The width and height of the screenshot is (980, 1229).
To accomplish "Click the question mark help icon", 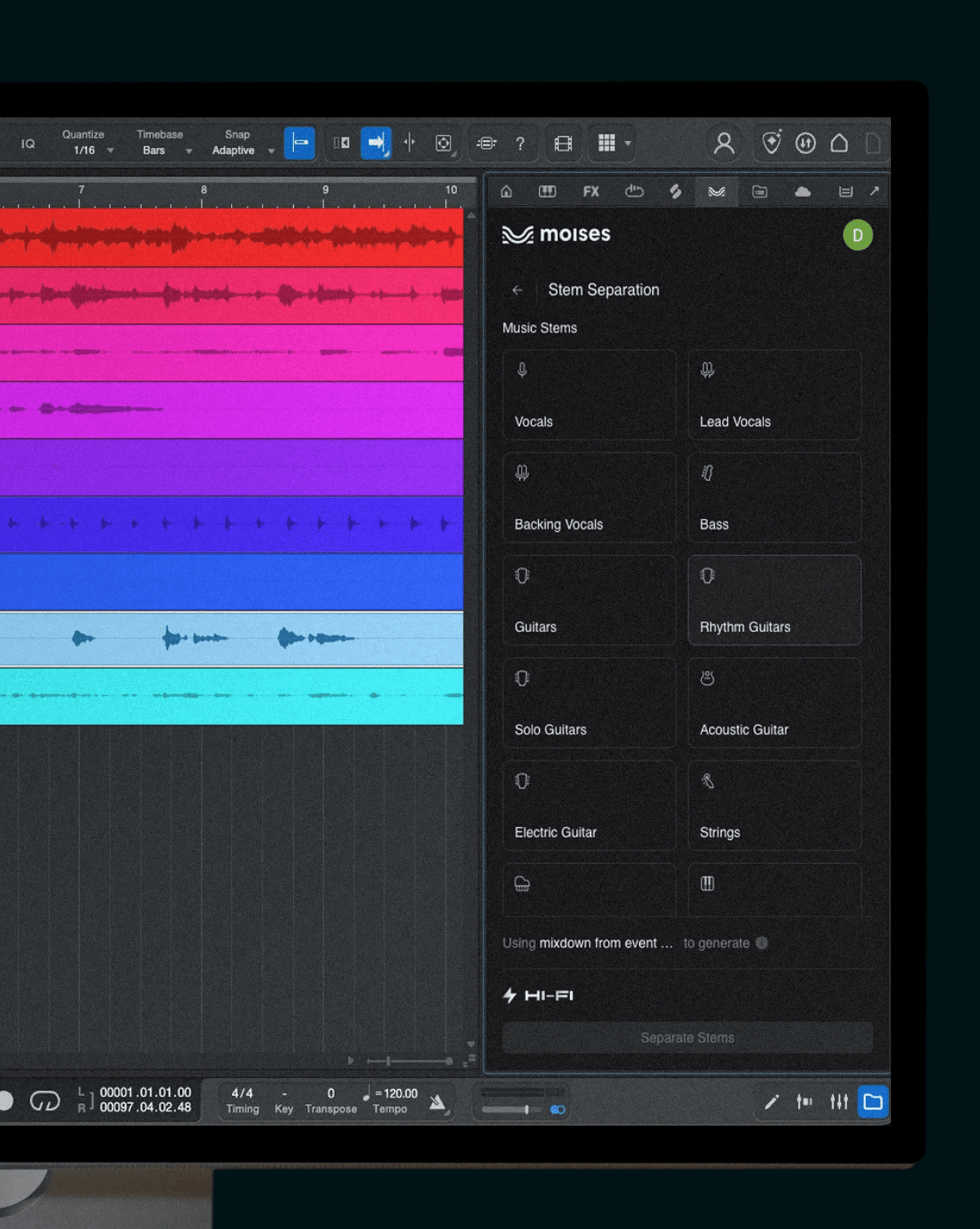I will pyautogui.click(x=520, y=143).
